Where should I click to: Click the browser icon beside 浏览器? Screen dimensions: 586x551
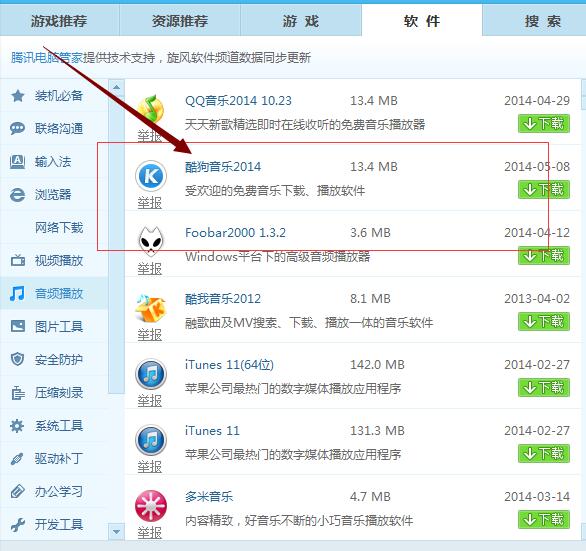(18, 195)
